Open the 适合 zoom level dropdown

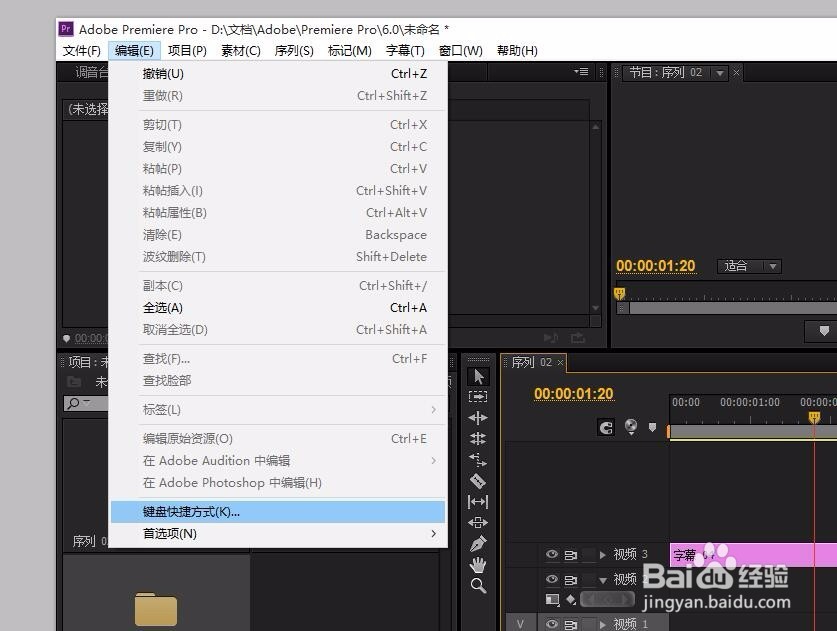click(749, 266)
